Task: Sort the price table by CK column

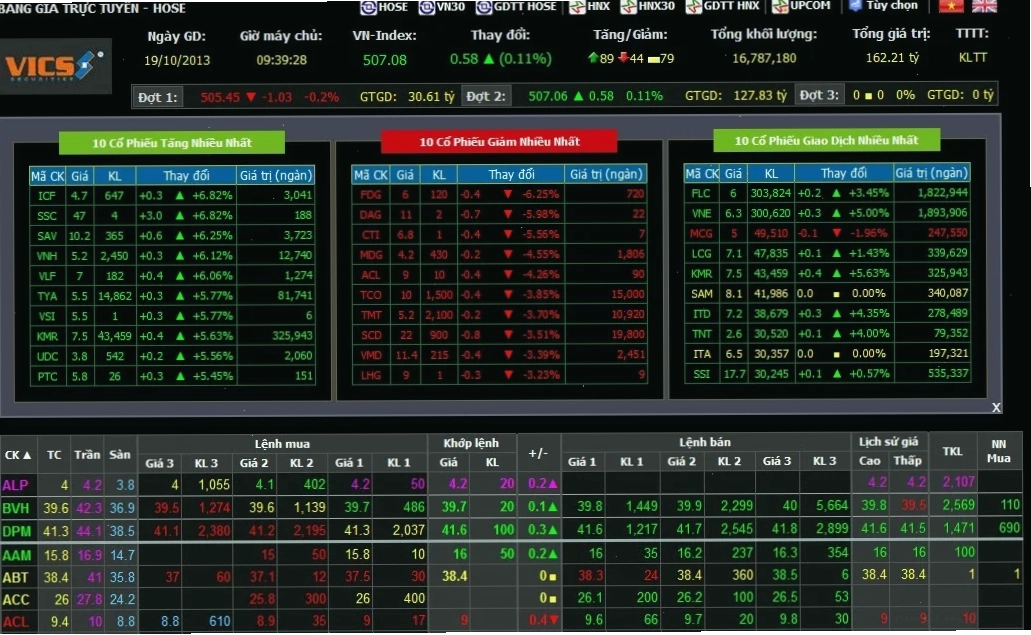Action: click(x=18, y=455)
